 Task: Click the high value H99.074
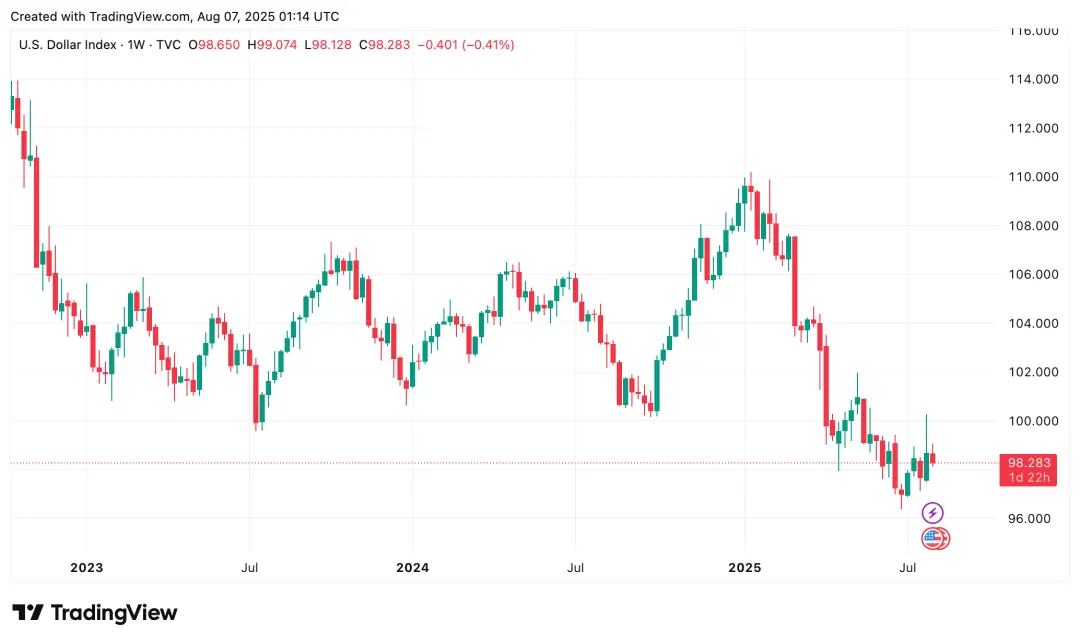272,45
